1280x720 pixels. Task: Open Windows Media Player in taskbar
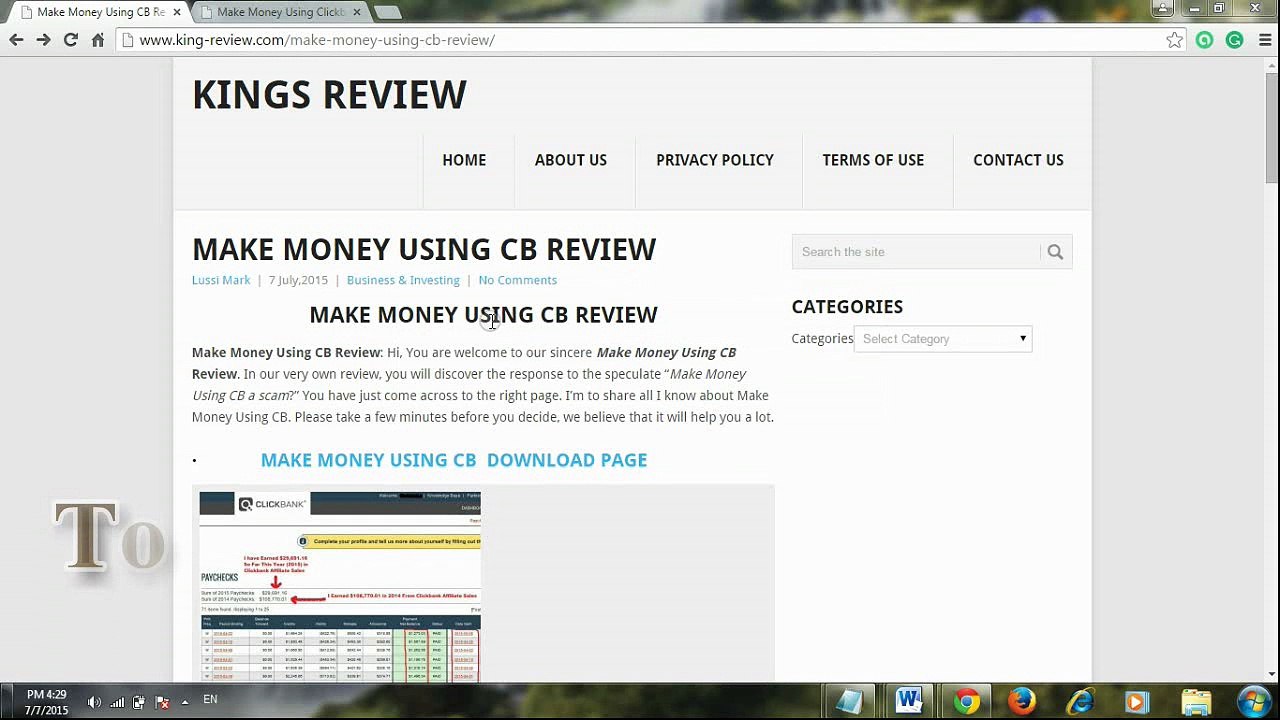click(x=1137, y=702)
